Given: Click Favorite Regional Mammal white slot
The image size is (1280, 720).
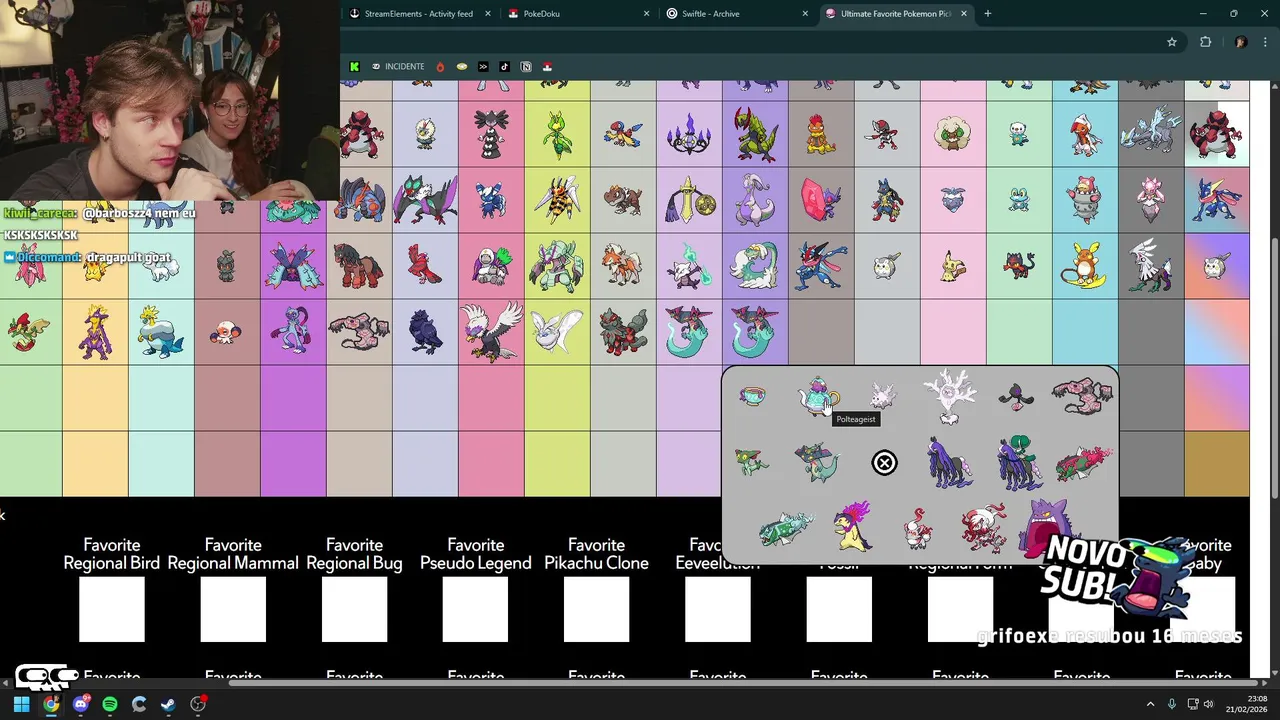Looking at the screenshot, I should click(233, 609).
